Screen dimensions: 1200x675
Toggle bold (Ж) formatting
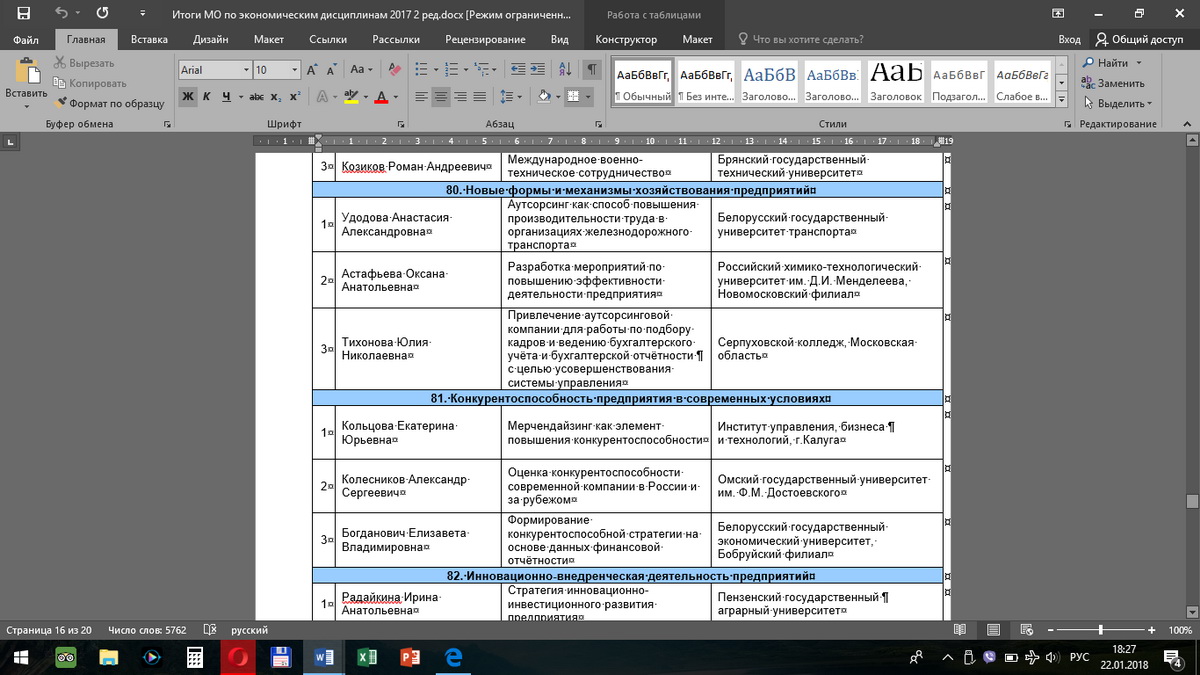point(188,97)
